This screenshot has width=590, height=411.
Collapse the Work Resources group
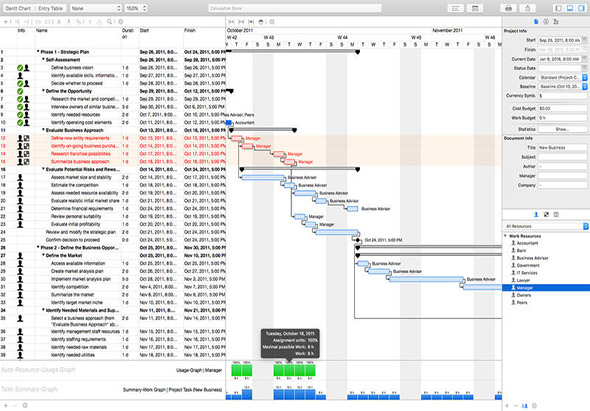pyautogui.click(x=505, y=236)
